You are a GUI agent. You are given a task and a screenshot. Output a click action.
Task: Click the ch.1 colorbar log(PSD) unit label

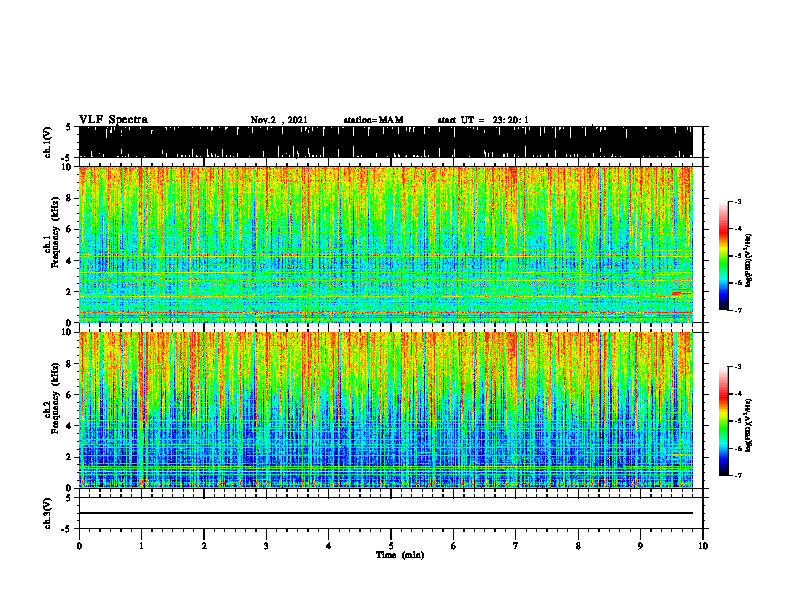[749, 260]
